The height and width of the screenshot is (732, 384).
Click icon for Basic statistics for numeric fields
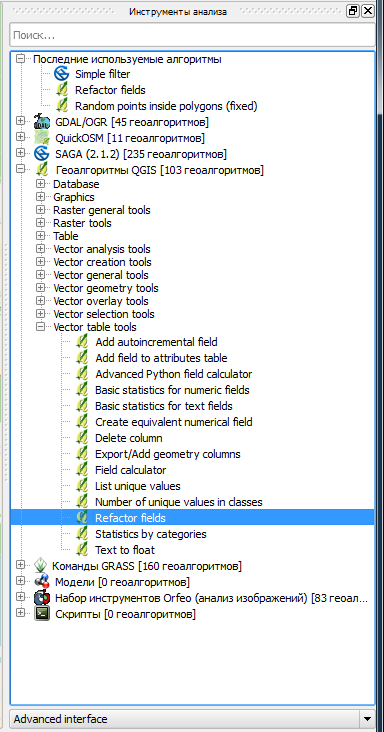coord(82,390)
